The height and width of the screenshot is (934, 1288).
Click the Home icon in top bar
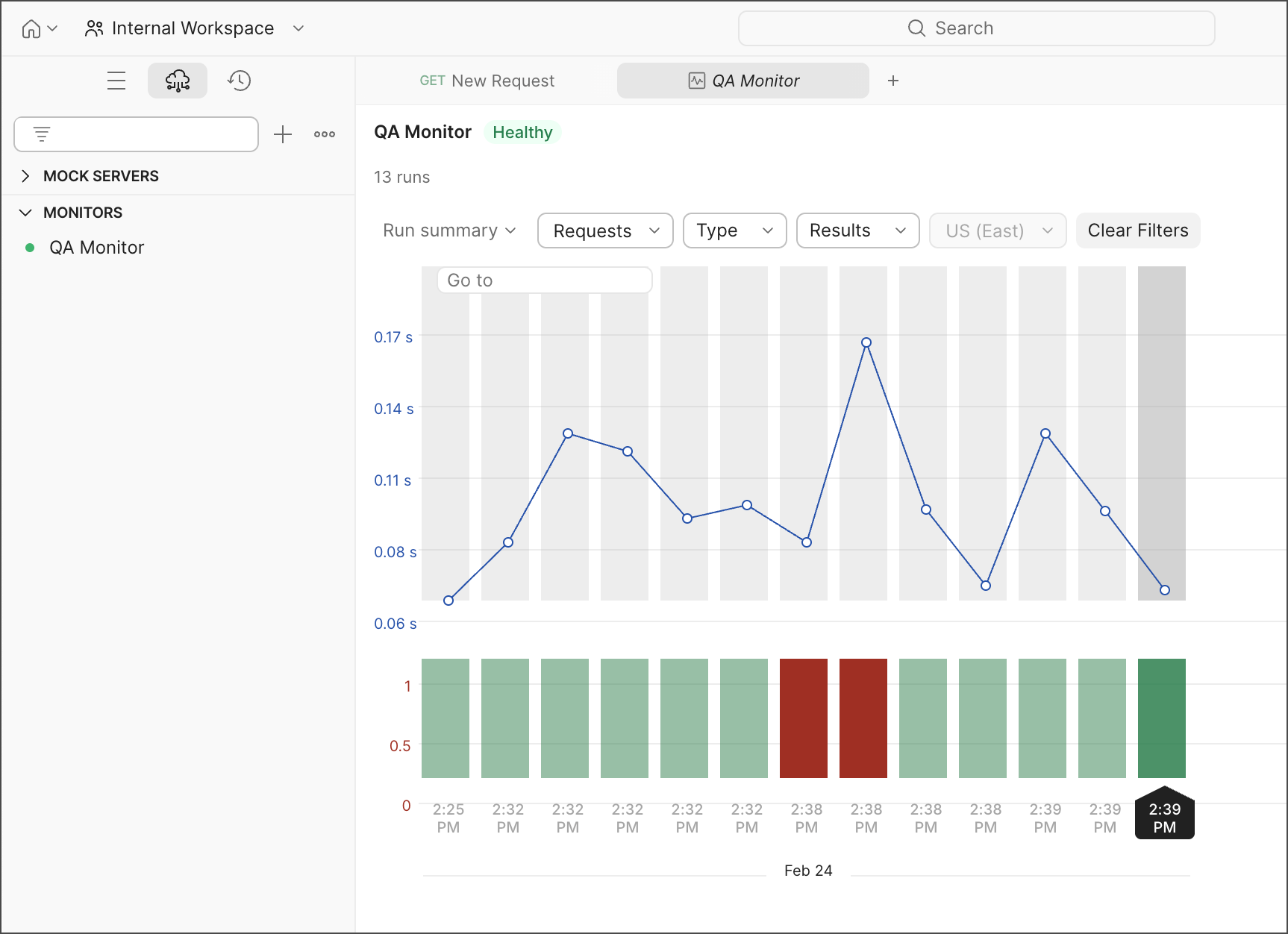(31, 28)
